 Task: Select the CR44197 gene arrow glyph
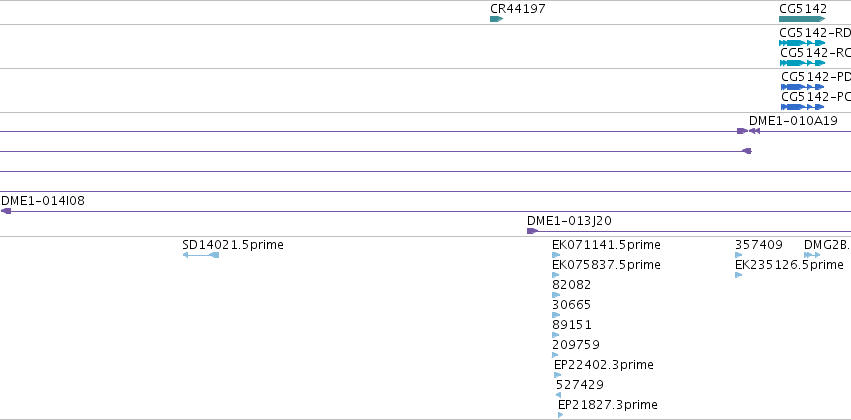(497, 19)
